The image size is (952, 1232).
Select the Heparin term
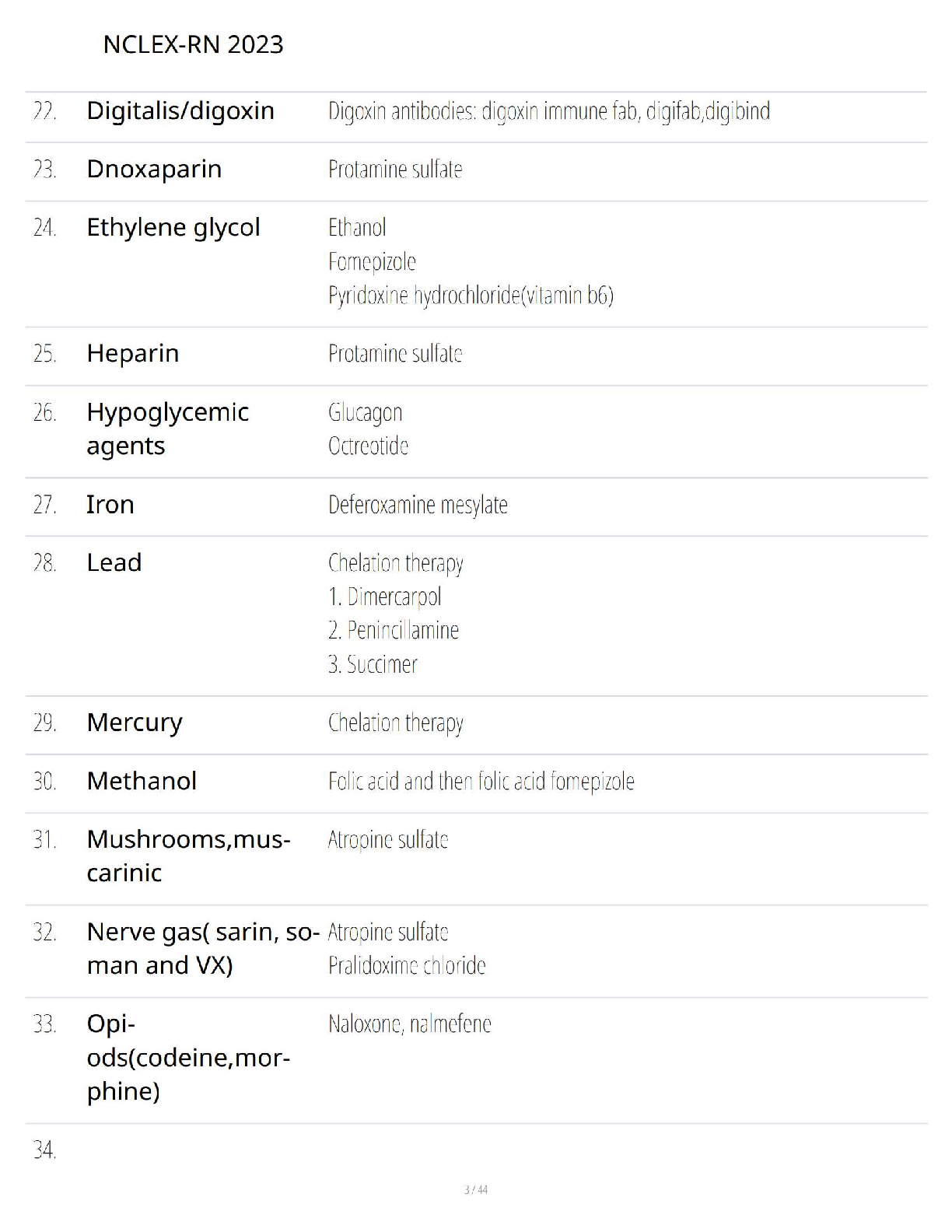coord(133,353)
